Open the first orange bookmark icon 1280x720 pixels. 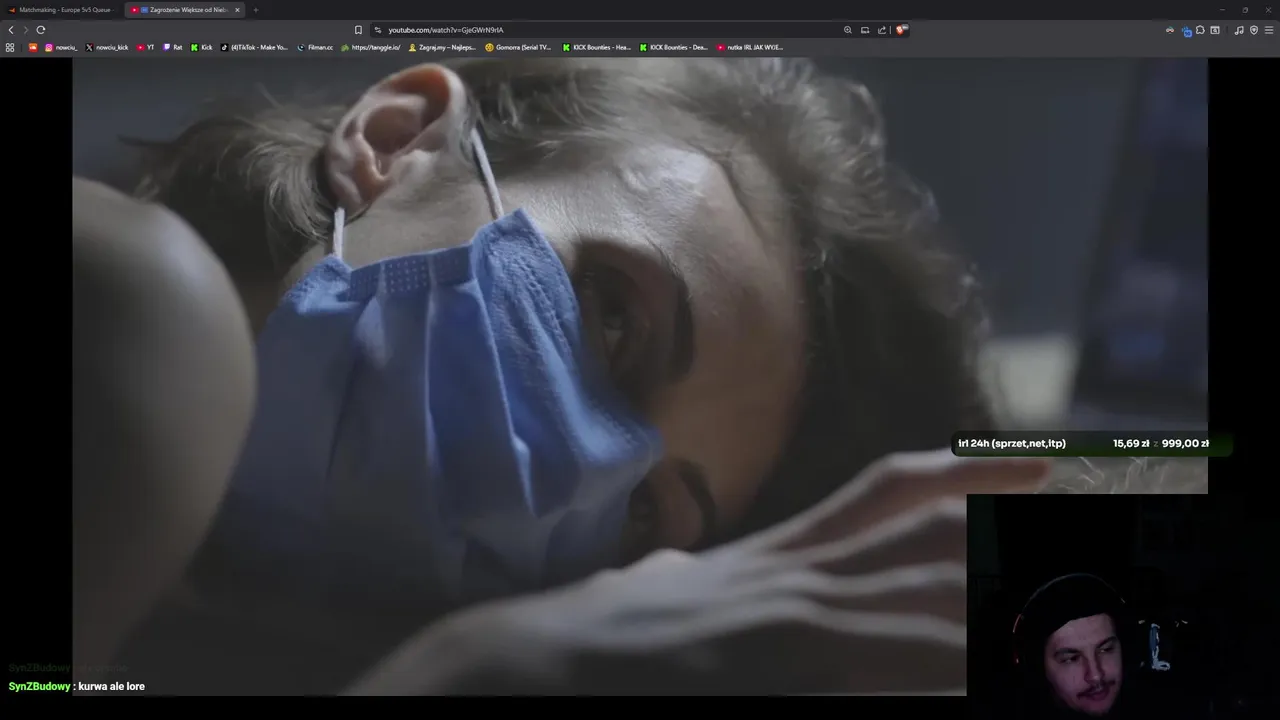point(32,47)
